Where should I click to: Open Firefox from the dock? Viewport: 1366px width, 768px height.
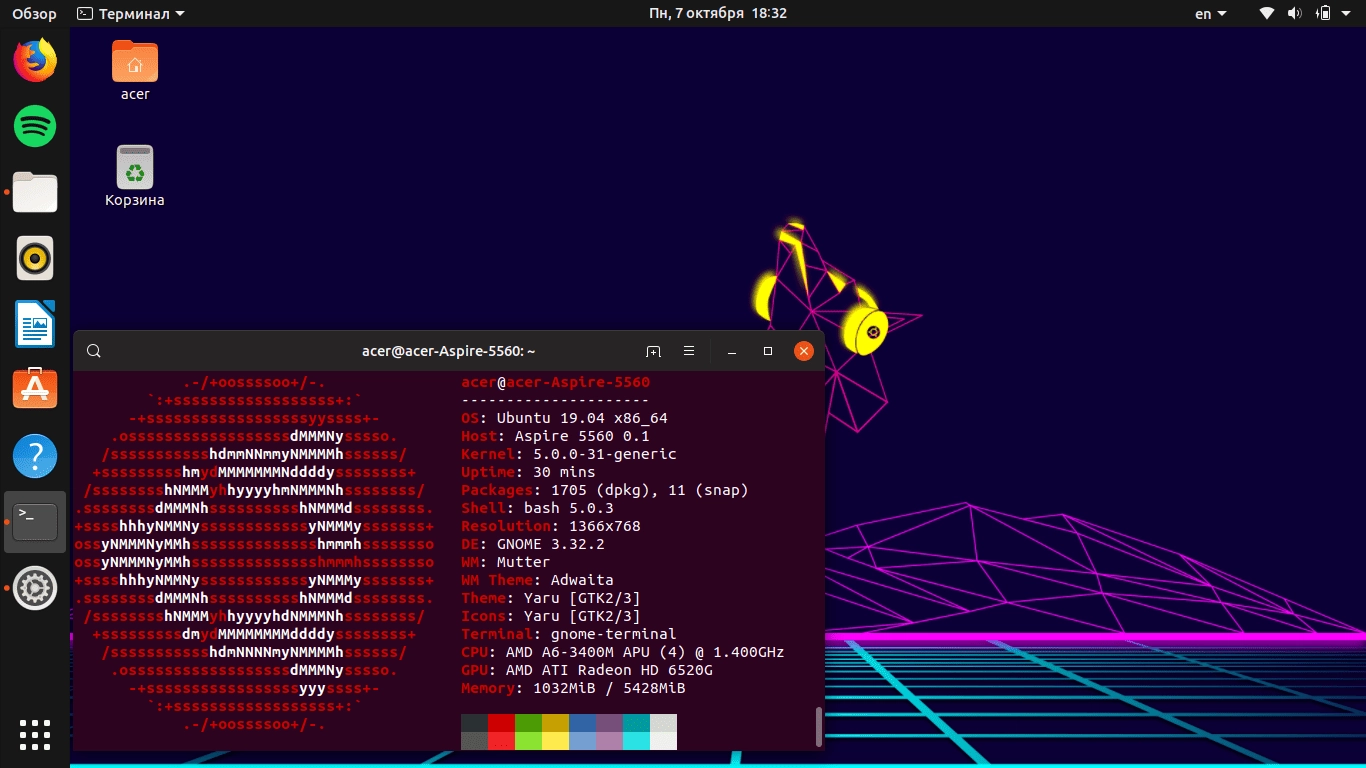tap(35, 61)
